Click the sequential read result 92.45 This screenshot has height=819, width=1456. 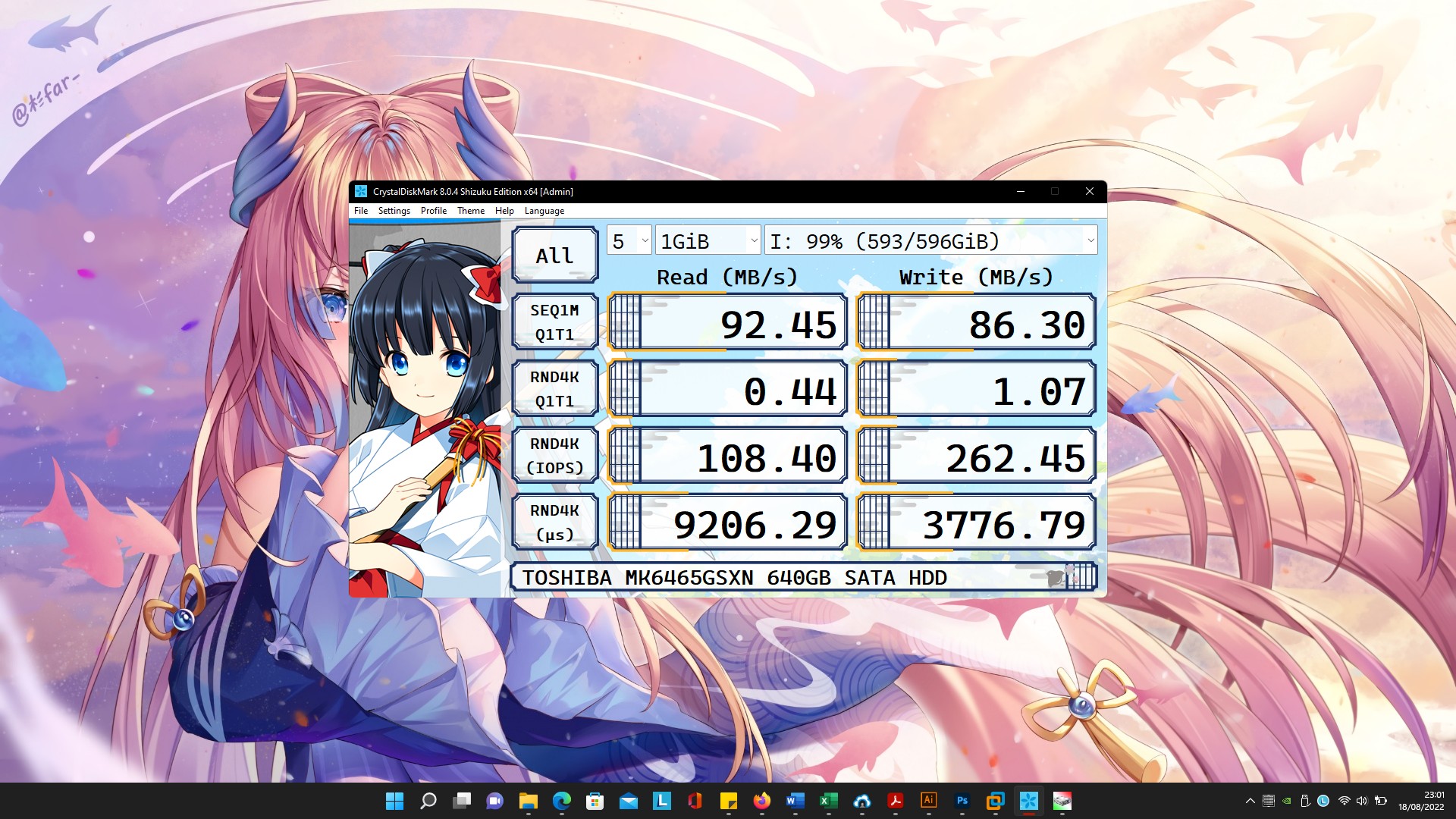click(728, 323)
